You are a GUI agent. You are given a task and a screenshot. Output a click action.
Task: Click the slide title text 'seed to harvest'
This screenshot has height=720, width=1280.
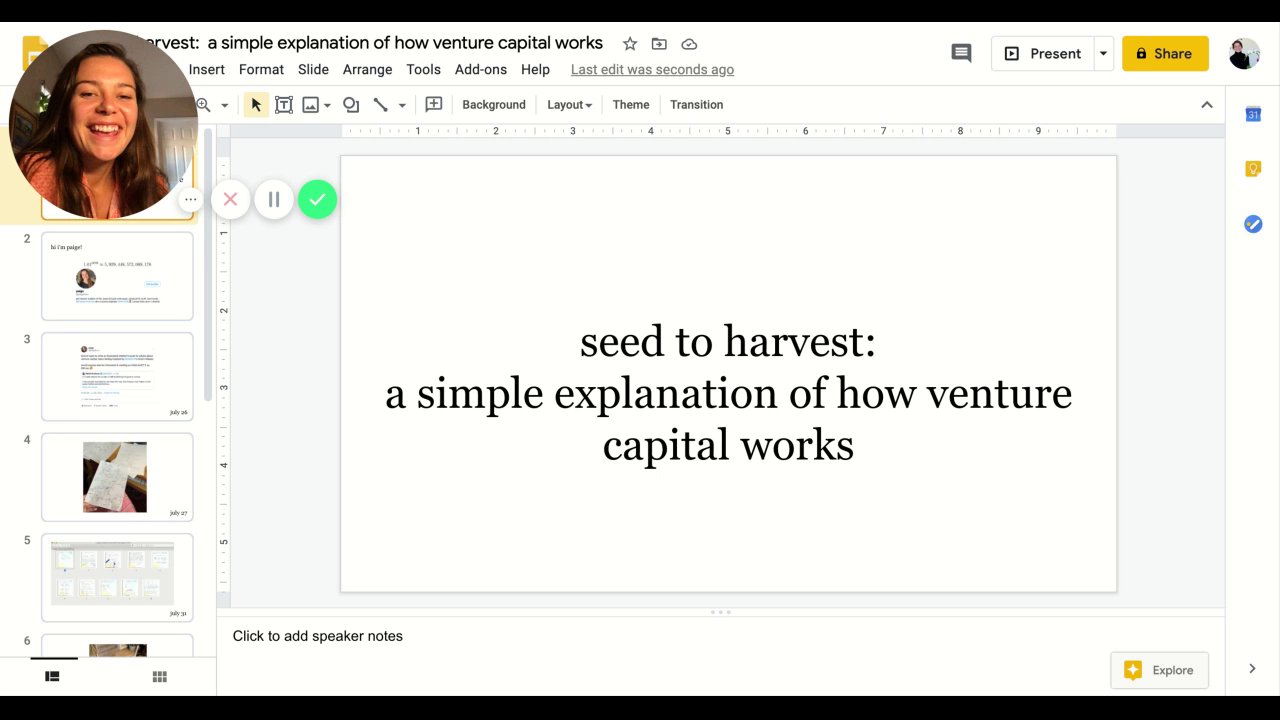[727, 342]
